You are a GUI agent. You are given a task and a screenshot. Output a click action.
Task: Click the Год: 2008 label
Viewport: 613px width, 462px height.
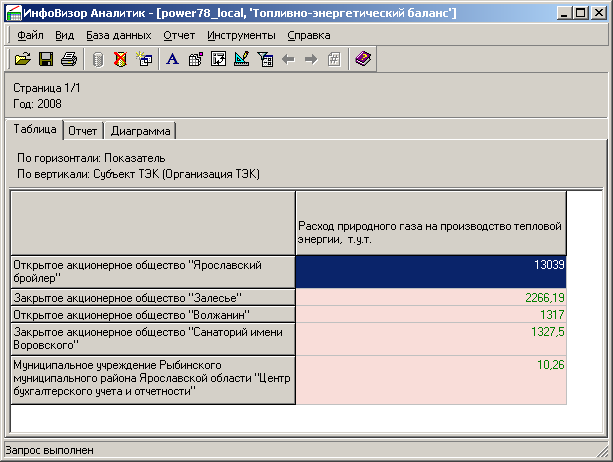pos(38,104)
